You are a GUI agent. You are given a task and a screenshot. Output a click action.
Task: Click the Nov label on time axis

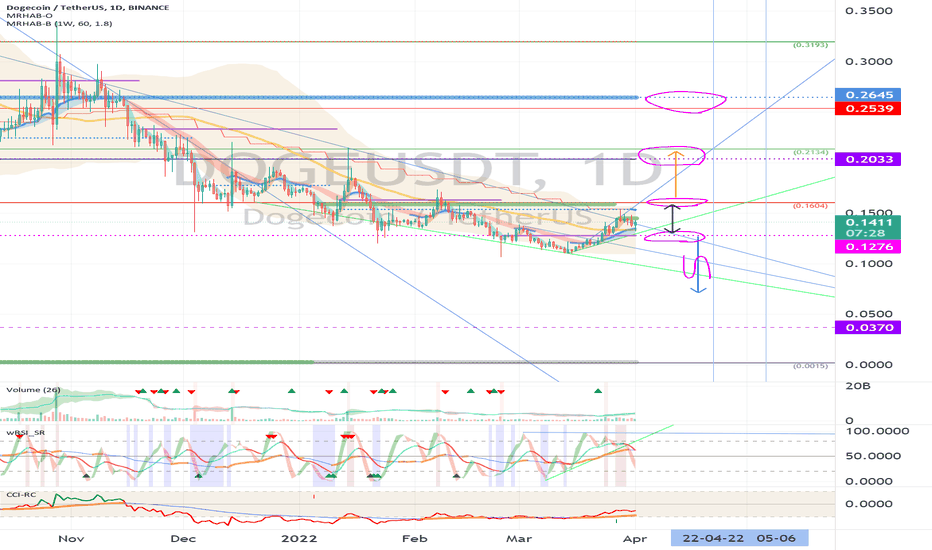pos(71,539)
